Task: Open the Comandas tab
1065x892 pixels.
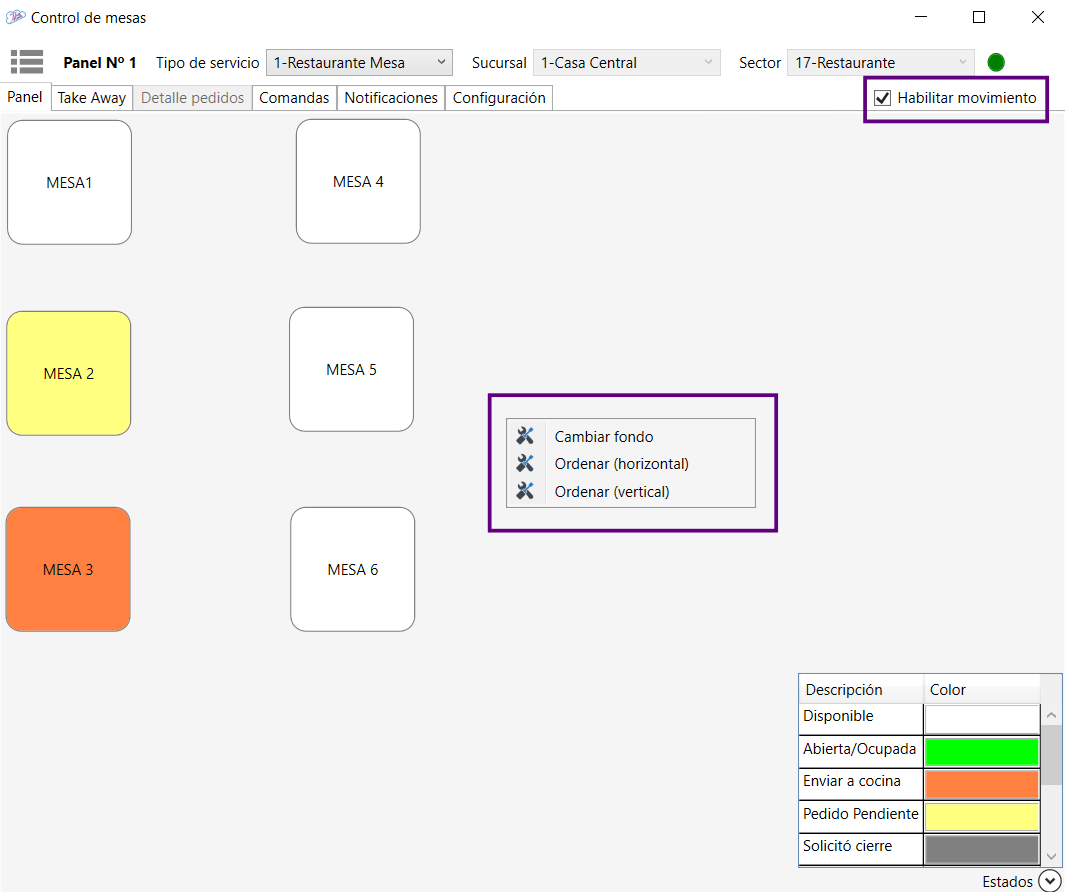Action: click(x=294, y=98)
